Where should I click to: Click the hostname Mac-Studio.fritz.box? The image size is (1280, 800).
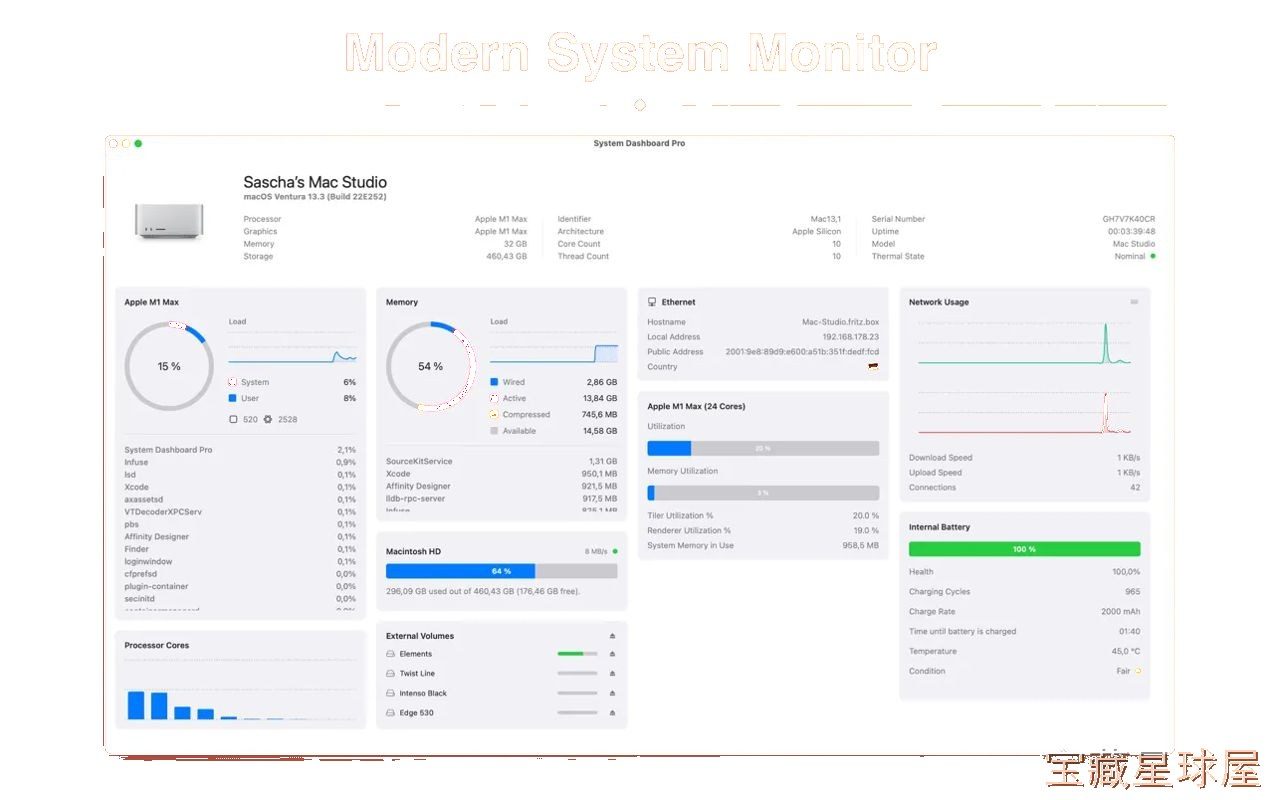tap(841, 322)
